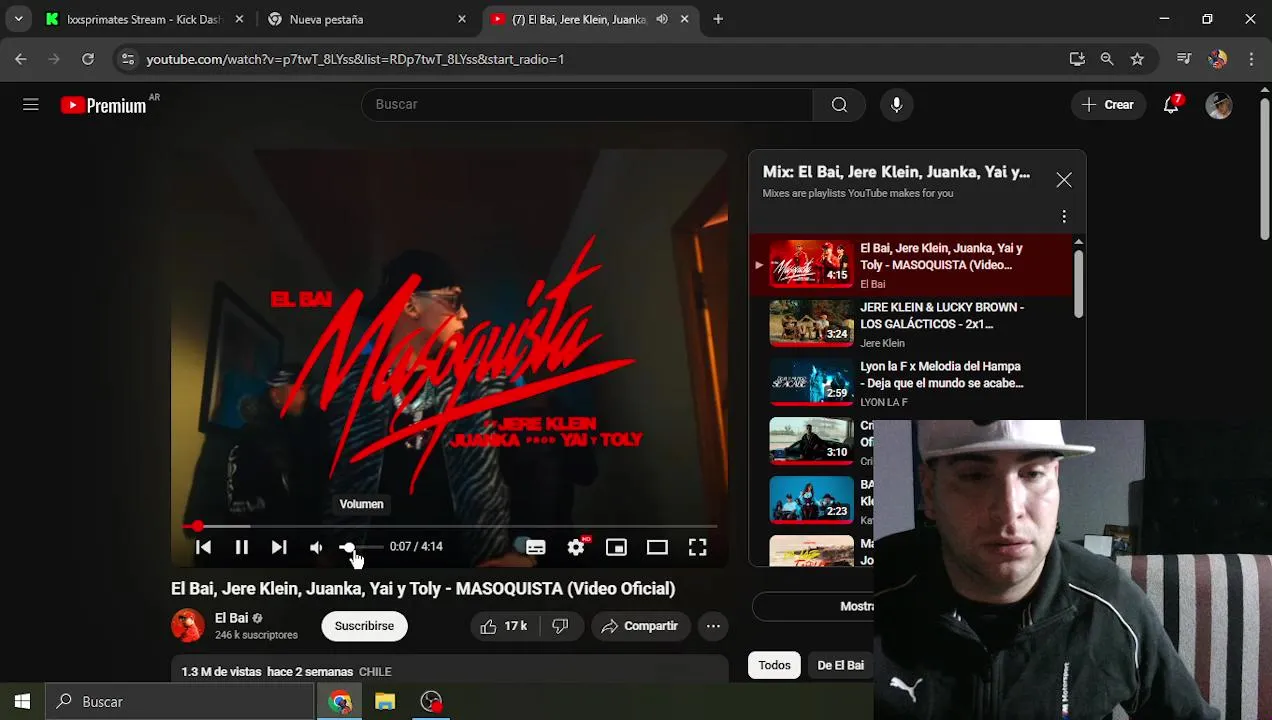This screenshot has width=1272, height=720.
Task: Bookmark this page with the star
Action: pos(1137,59)
